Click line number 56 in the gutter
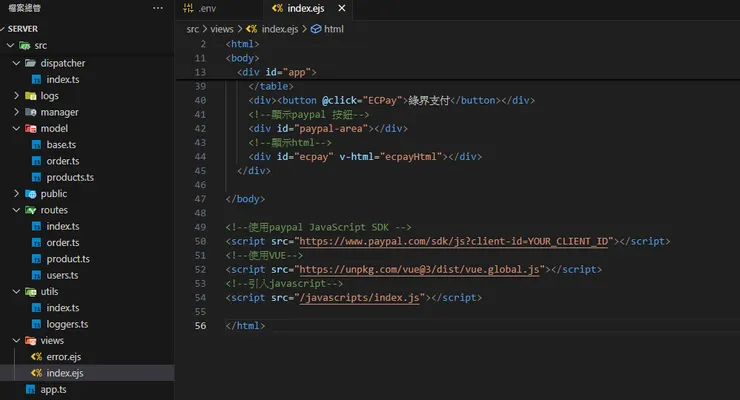Viewport: 740px width, 400px height. coord(201,326)
